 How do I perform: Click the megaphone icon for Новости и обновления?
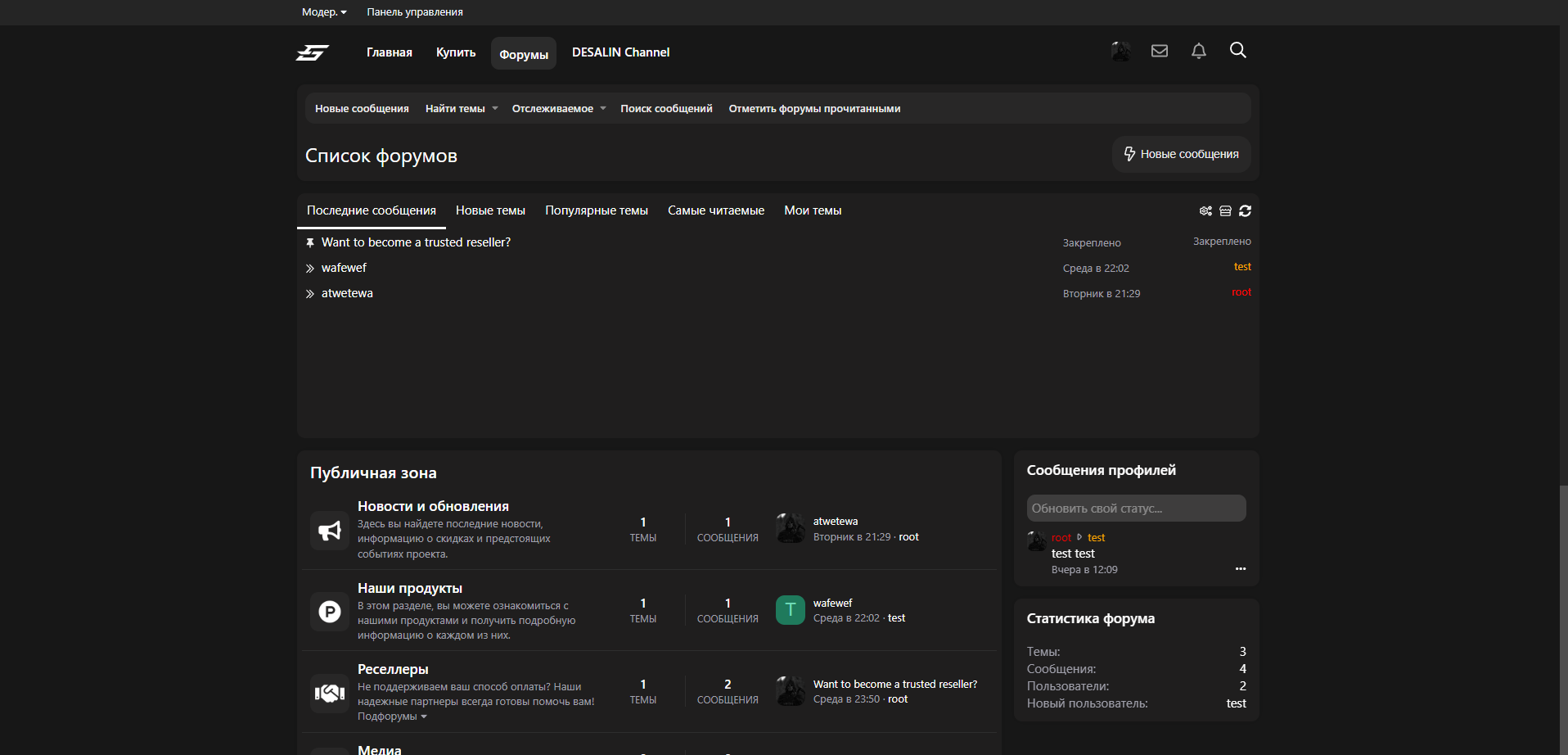click(330, 531)
